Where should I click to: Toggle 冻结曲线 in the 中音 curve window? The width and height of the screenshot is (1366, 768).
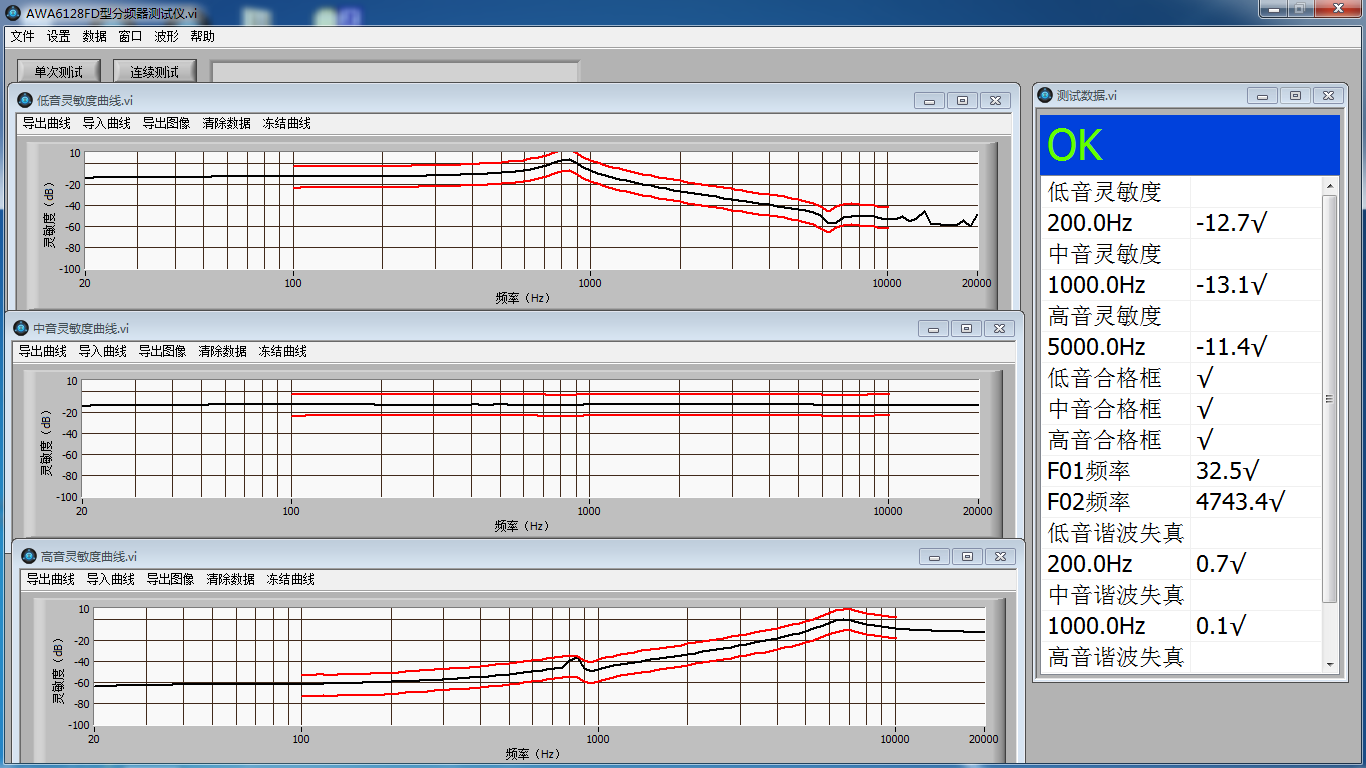pyautogui.click(x=282, y=351)
